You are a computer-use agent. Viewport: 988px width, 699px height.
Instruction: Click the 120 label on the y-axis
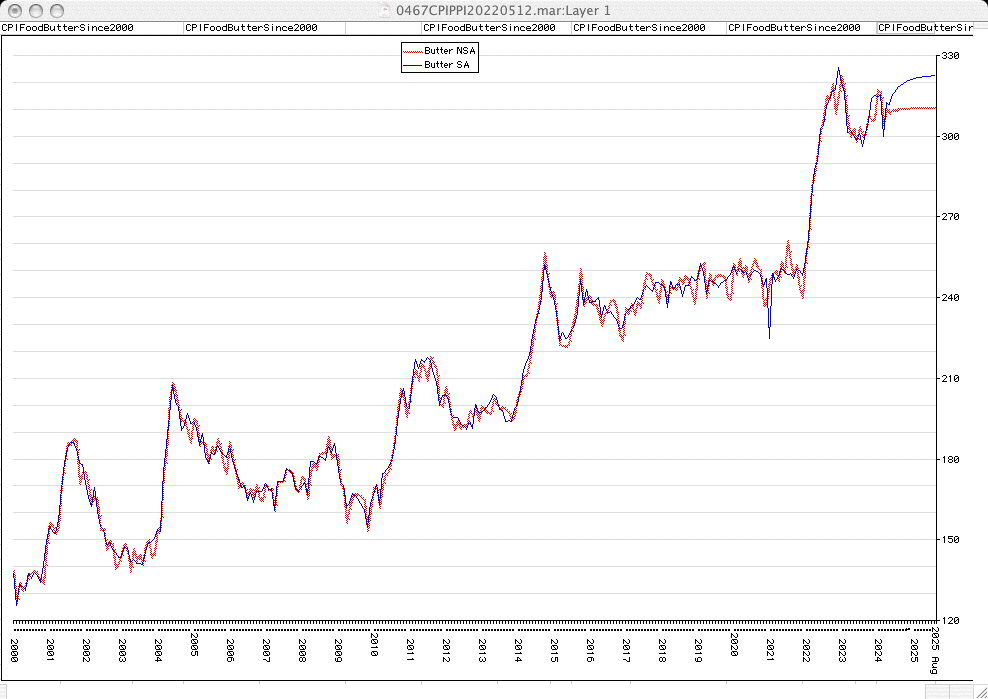950,621
